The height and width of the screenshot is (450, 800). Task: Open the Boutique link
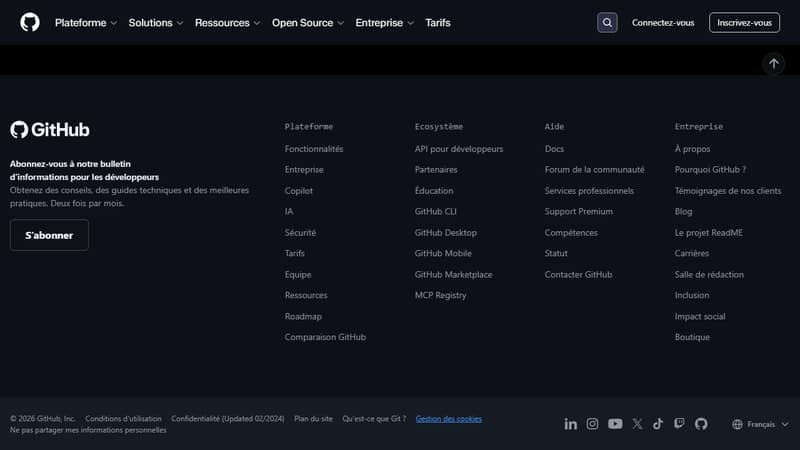pyautogui.click(x=692, y=337)
